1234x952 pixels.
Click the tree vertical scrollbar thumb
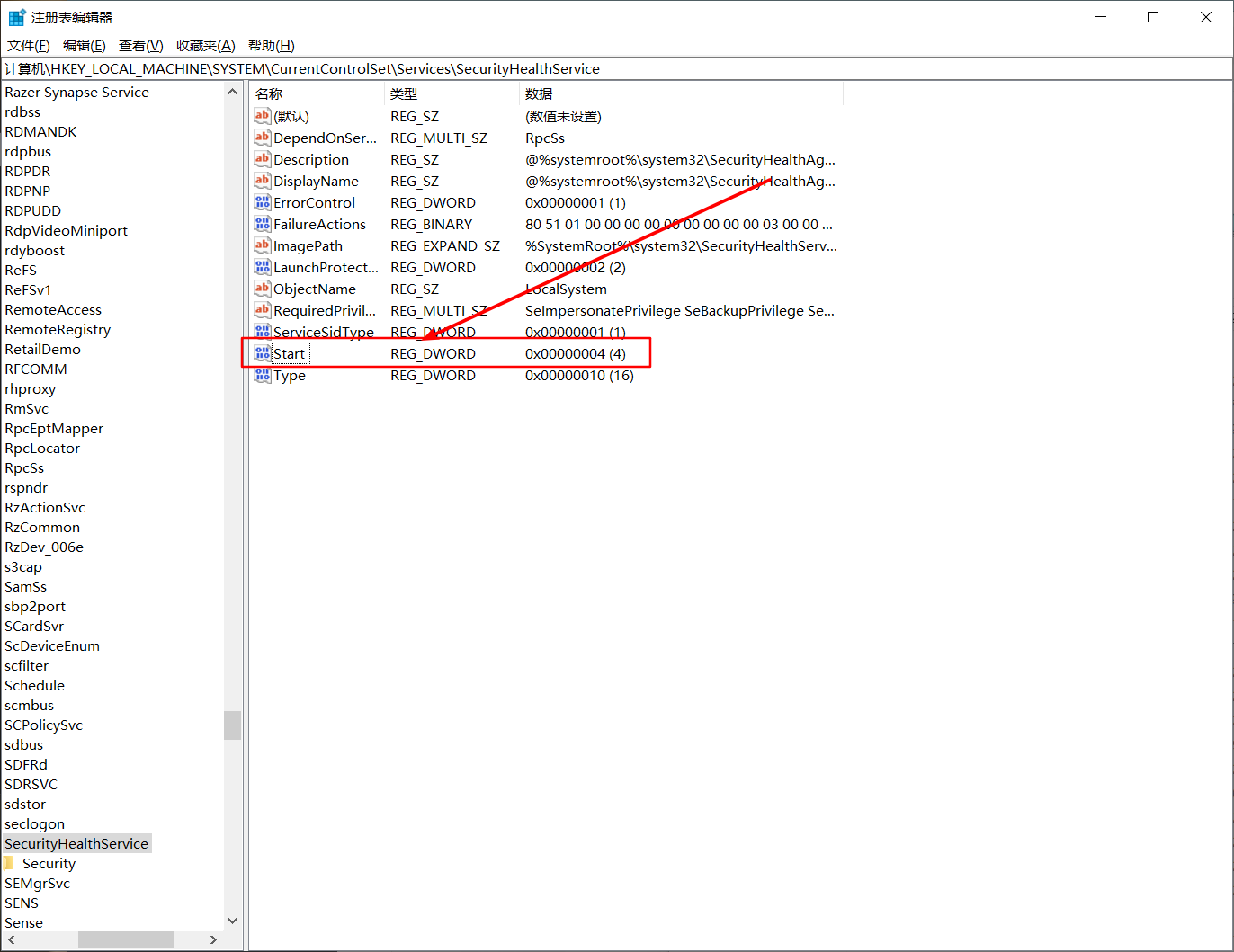[233, 725]
